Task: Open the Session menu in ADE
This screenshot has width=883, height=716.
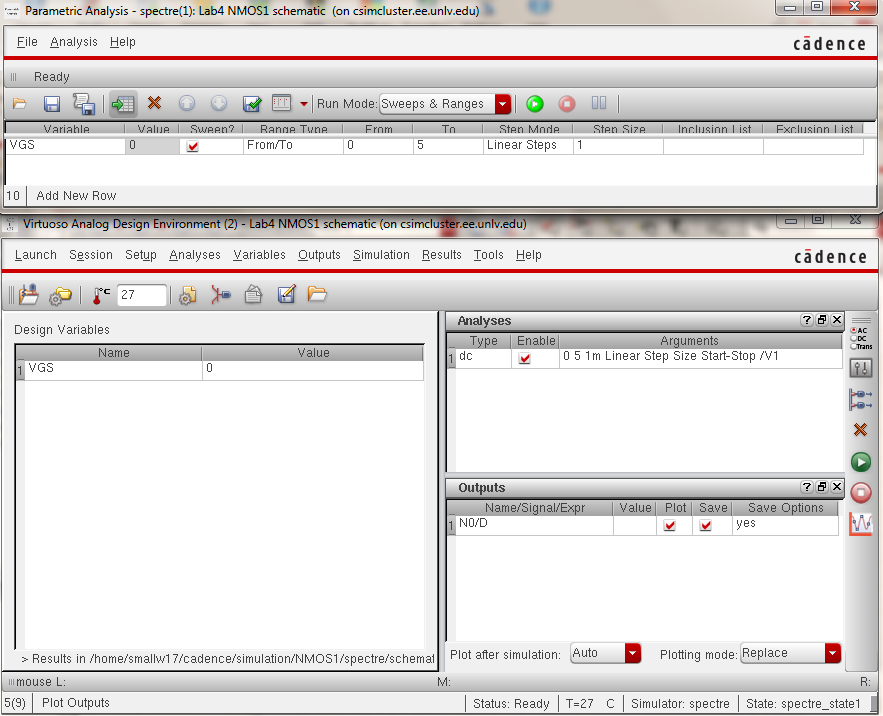Action: point(91,255)
